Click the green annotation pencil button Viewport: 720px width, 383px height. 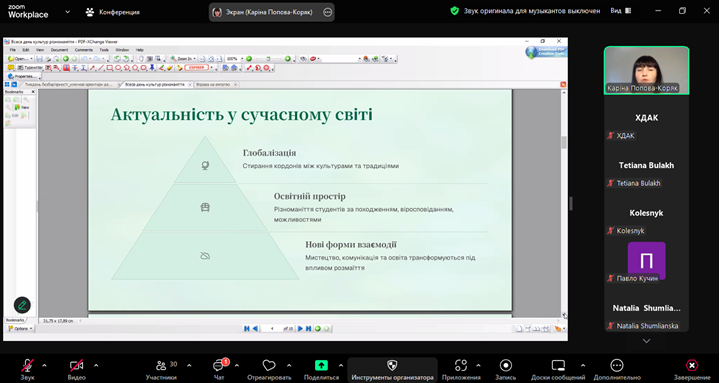pyautogui.click(x=22, y=305)
